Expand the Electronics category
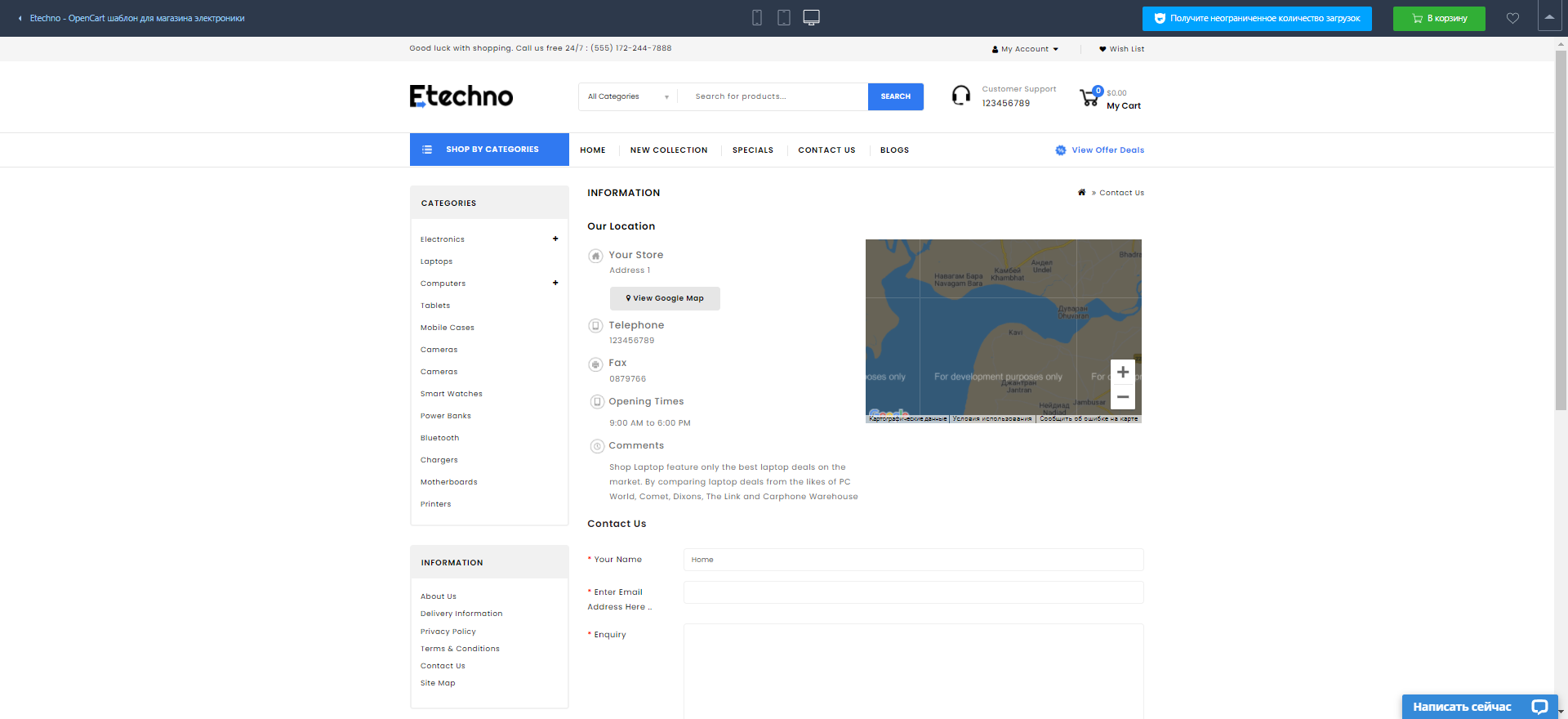Viewport: 1568px width, 719px height. pyautogui.click(x=555, y=239)
